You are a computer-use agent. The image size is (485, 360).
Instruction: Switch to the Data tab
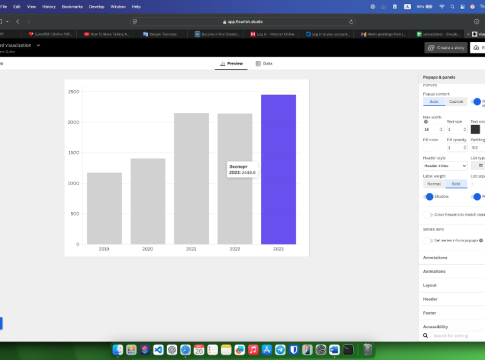tap(264, 63)
